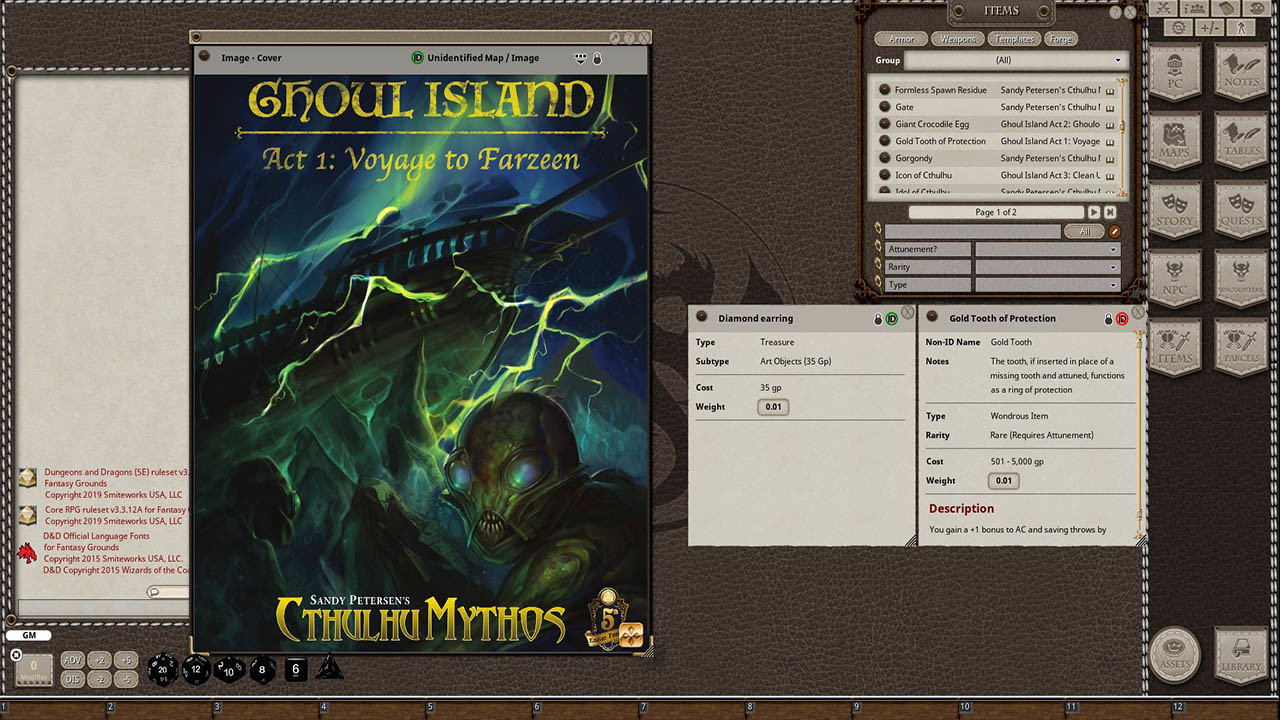Open the Maps sidebar panel
The image size is (1280, 720).
[x=1175, y=141]
